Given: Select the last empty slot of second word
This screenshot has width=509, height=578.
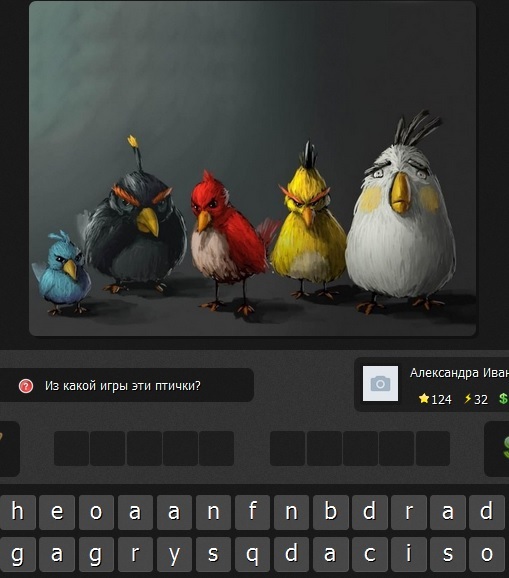Looking at the screenshot, I should point(433,448).
